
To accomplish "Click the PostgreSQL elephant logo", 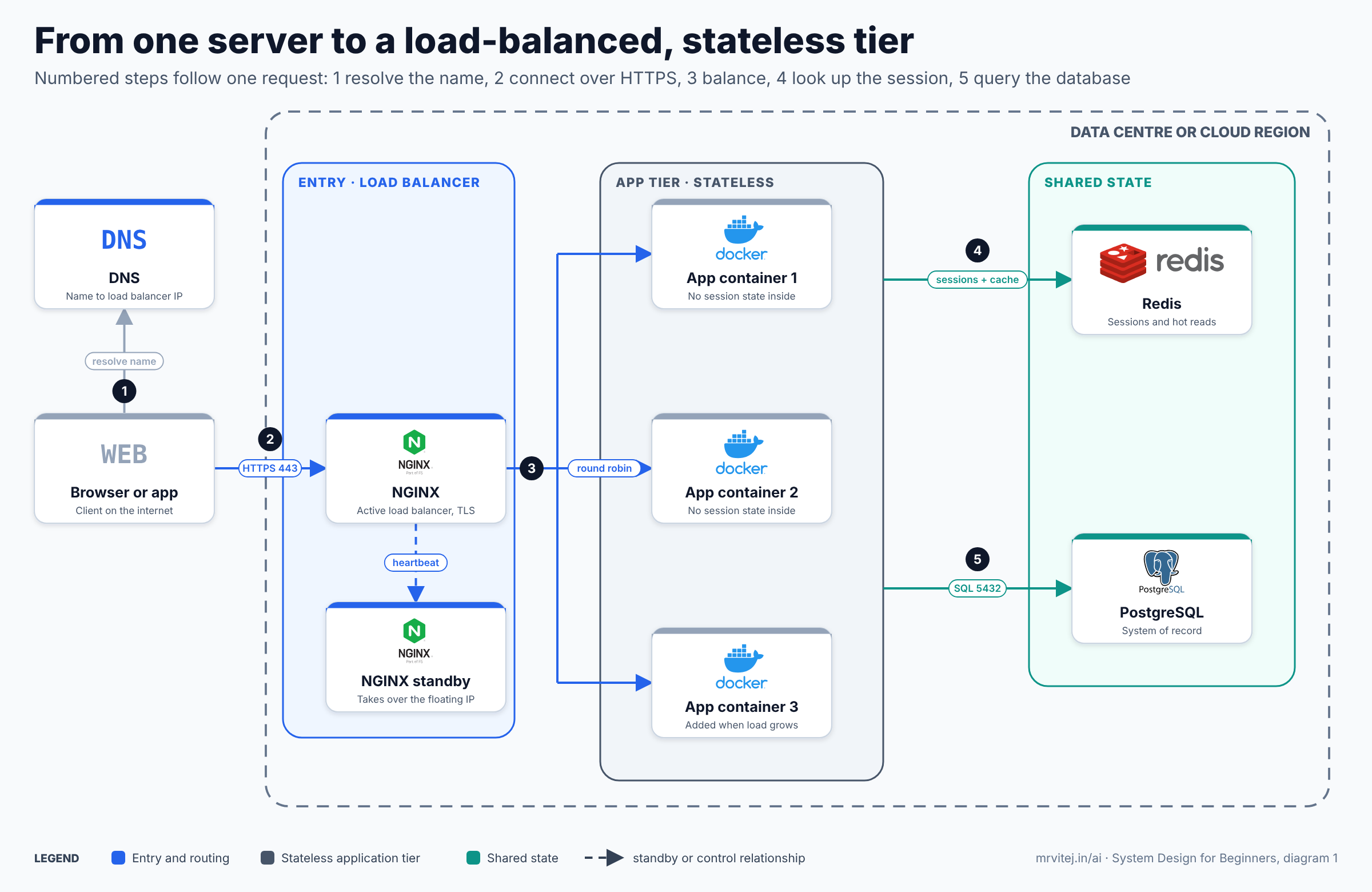I will (x=1161, y=571).
